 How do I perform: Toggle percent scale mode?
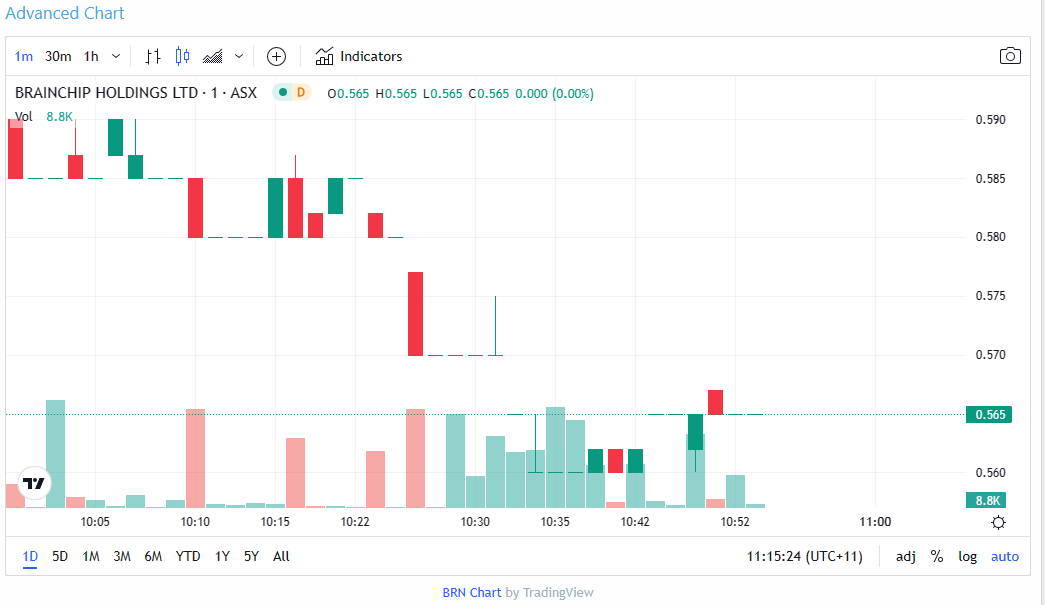[937, 556]
